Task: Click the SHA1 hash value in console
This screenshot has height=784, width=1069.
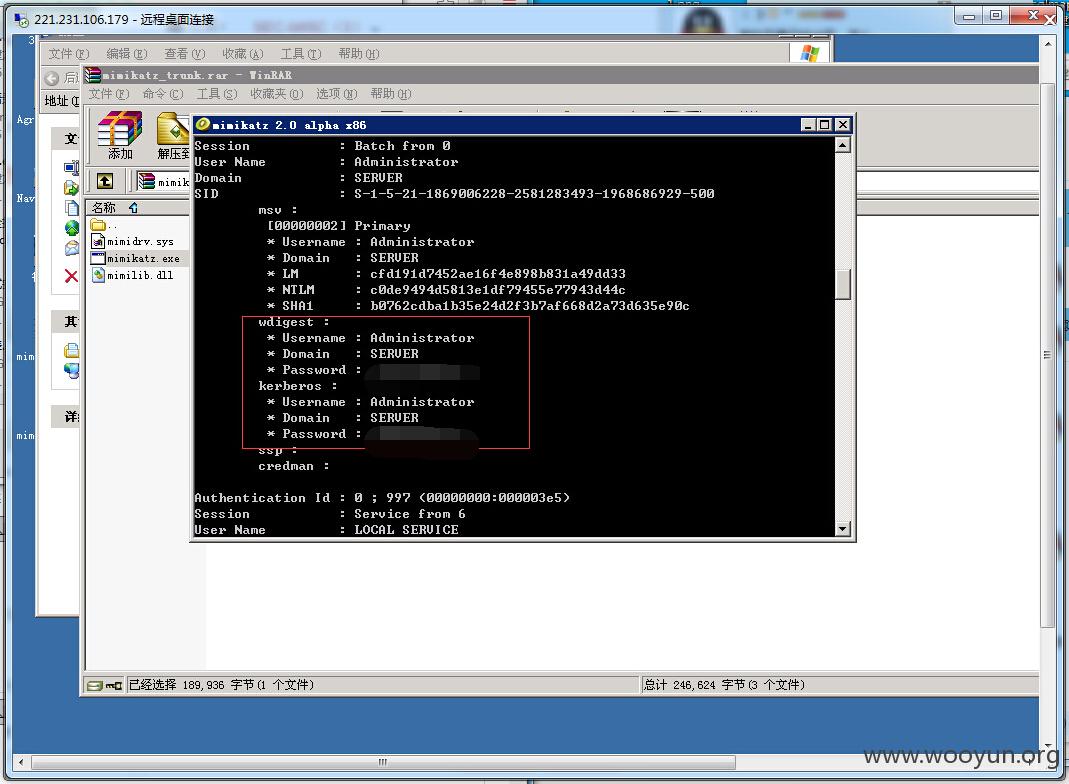Action: tap(530, 306)
